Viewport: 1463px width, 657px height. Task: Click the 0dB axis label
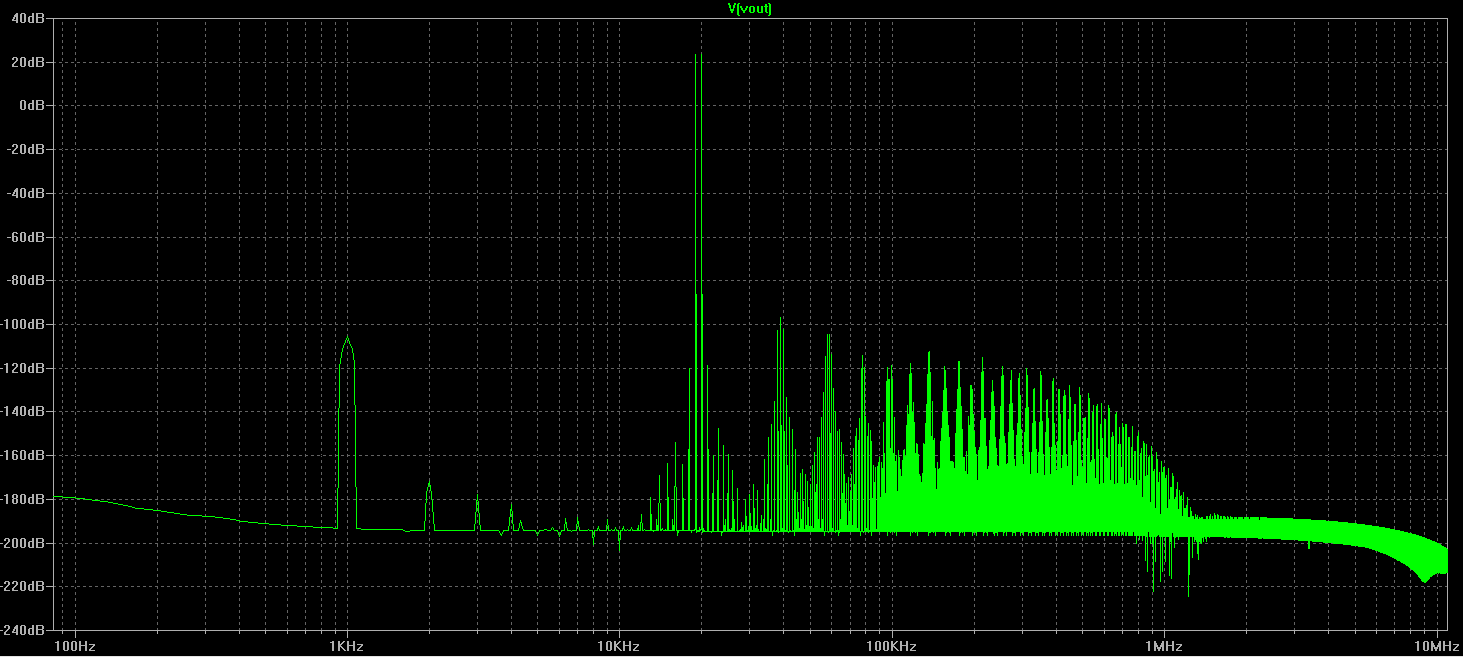point(33,105)
